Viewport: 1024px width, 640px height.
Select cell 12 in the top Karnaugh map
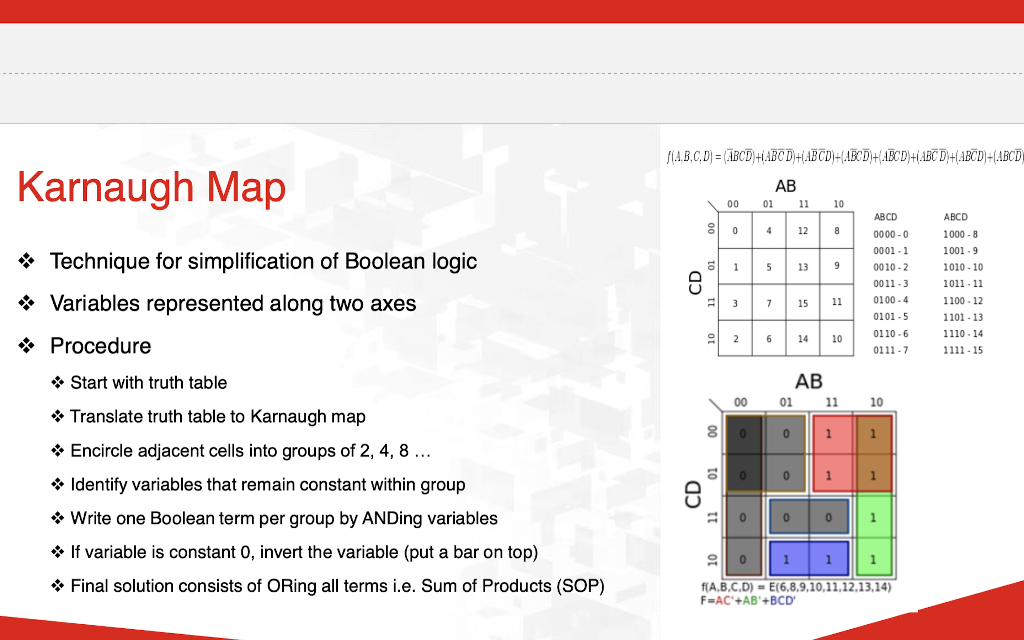pos(802,231)
